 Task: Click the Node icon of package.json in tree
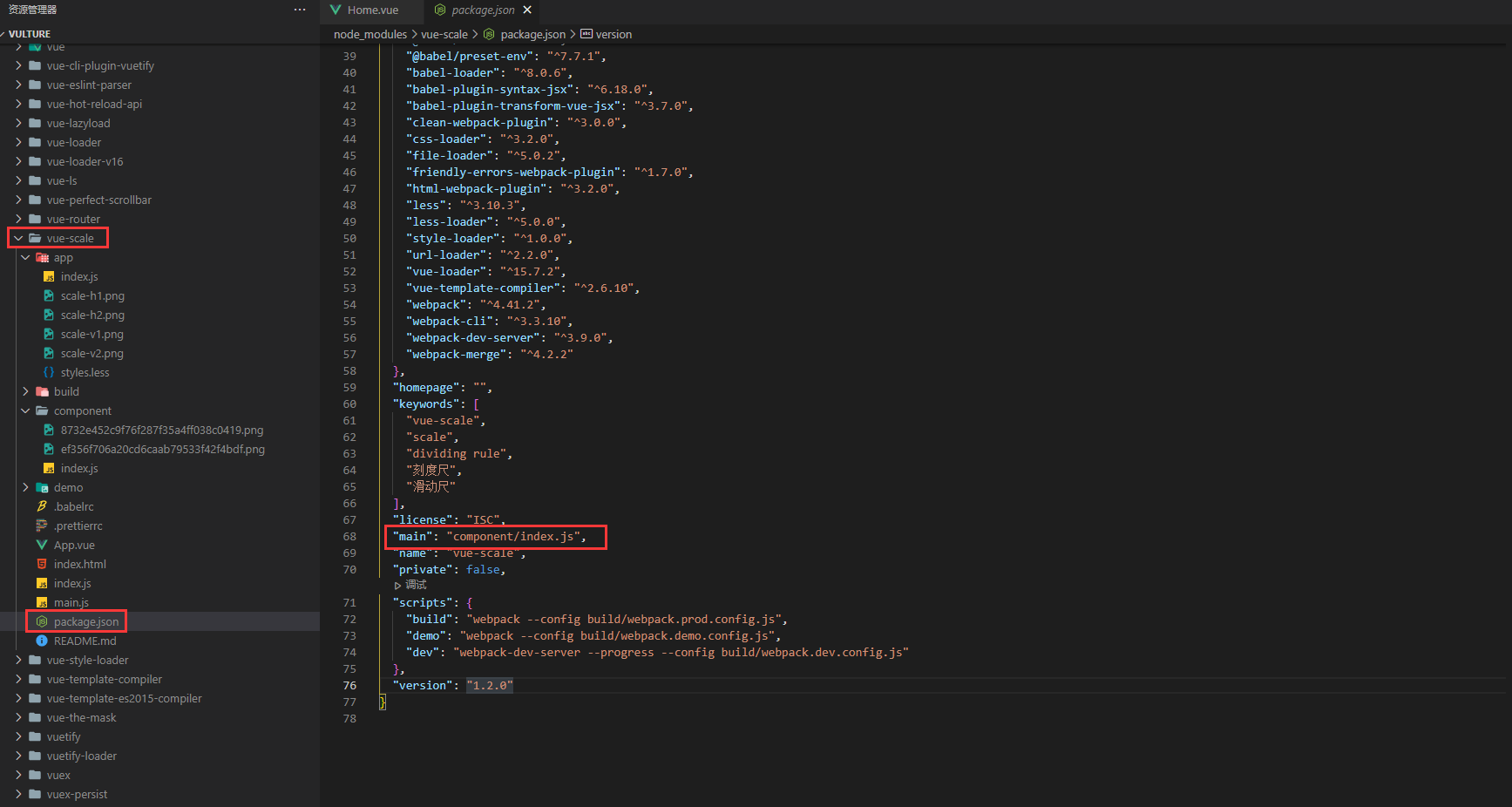(42, 621)
